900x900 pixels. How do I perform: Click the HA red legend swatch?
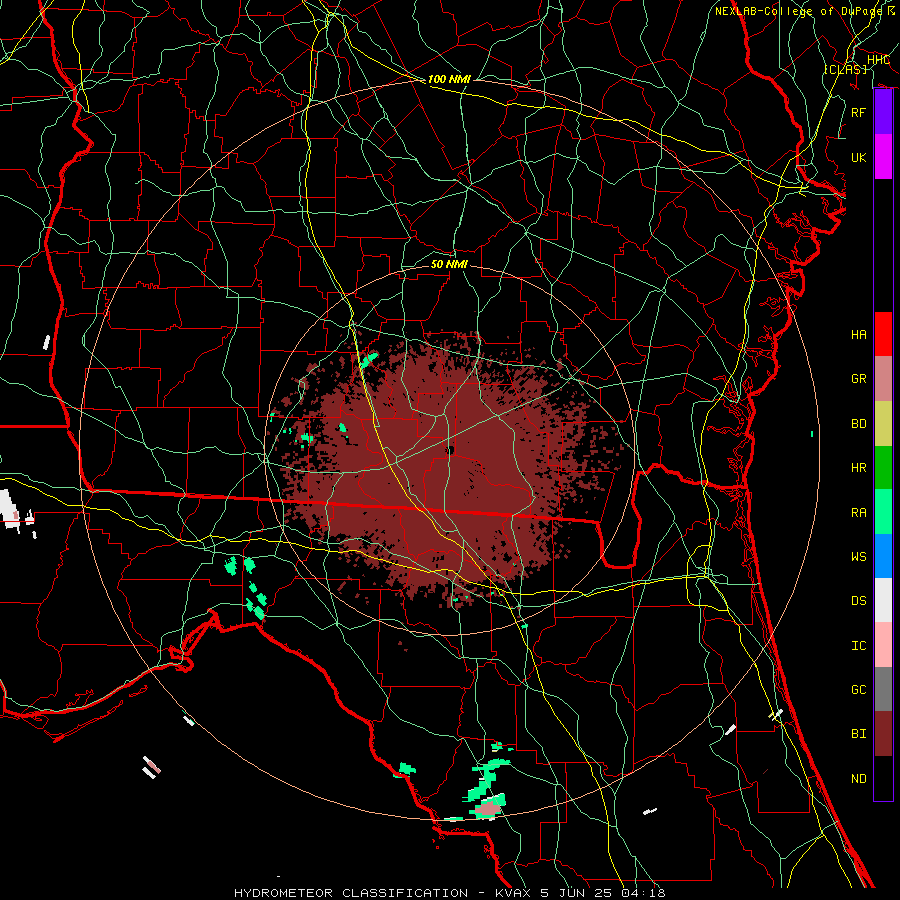pyautogui.click(x=883, y=334)
